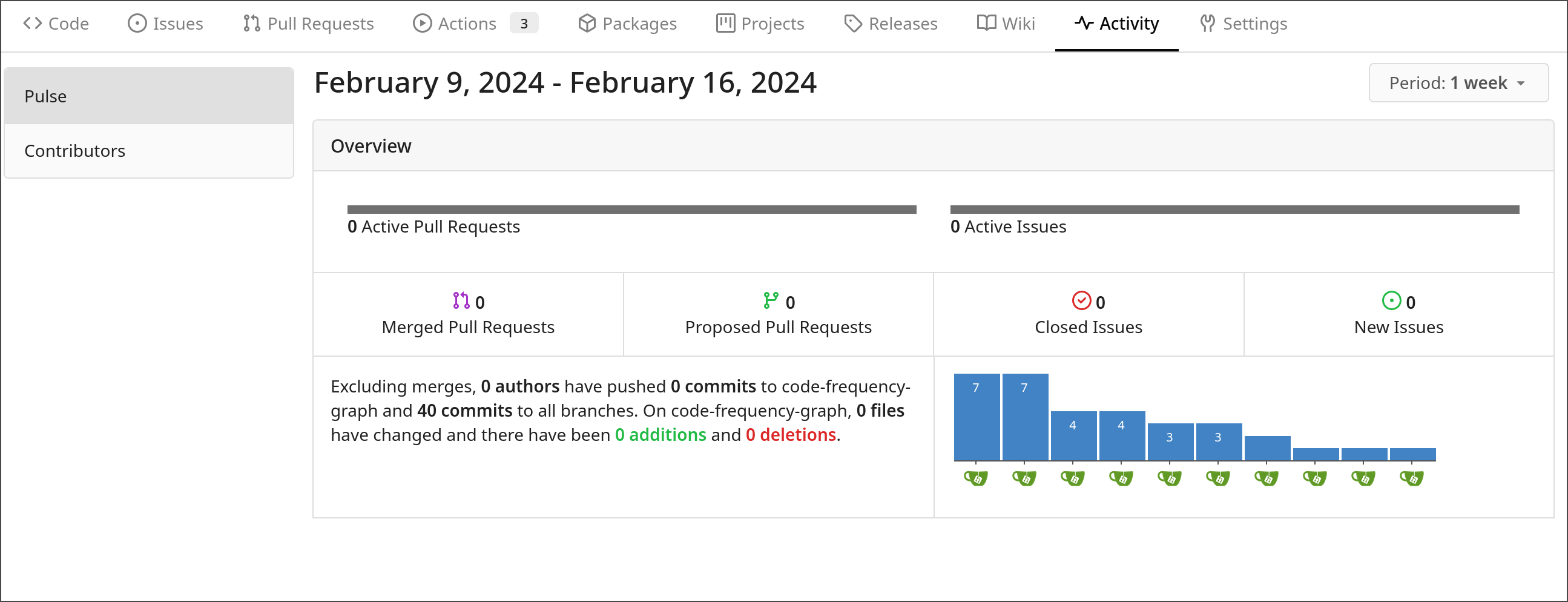This screenshot has width=1568, height=602.
Task: Click the red closed issue check icon
Action: [1081, 300]
